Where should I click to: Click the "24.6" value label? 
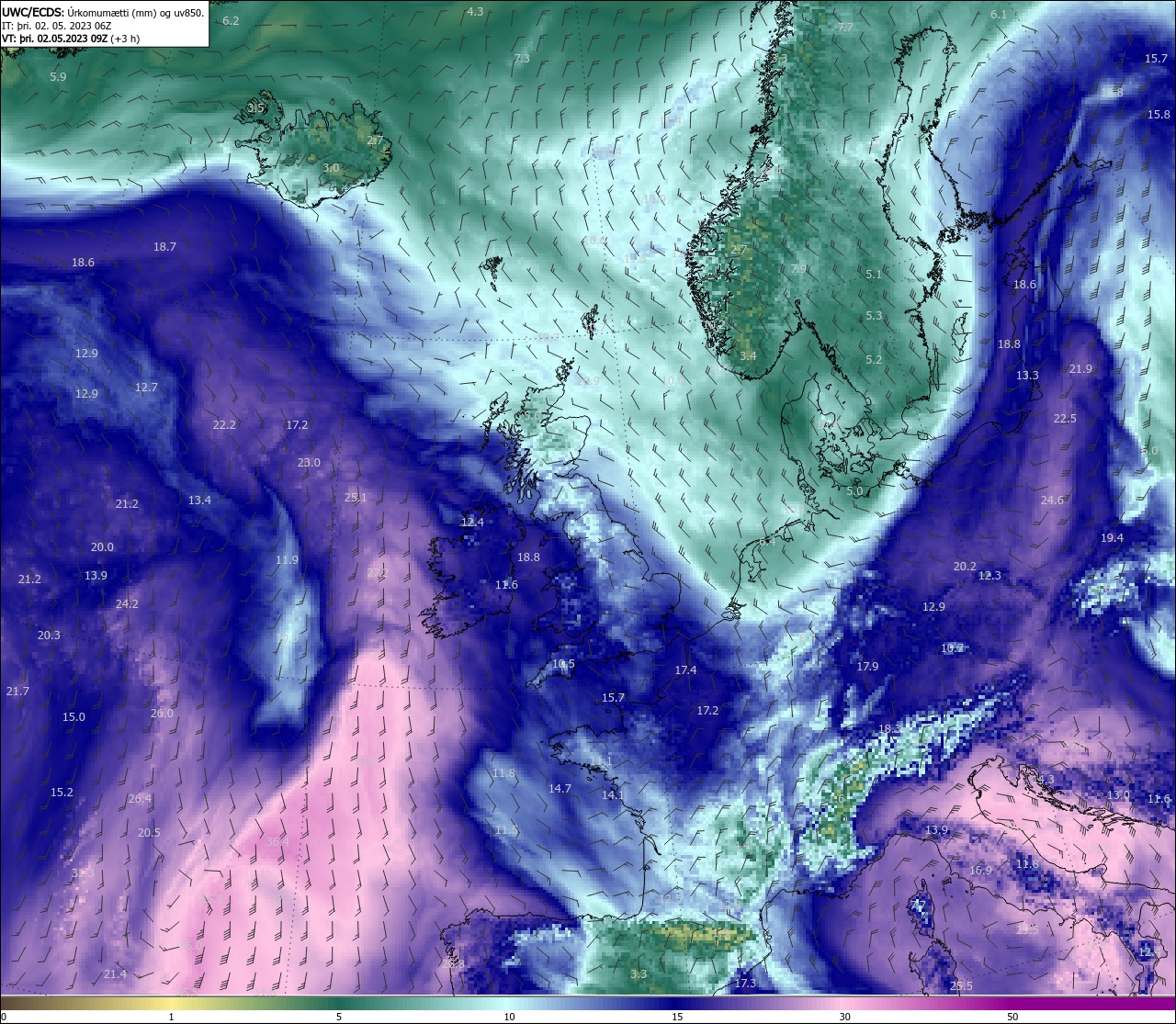click(1052, 501)
